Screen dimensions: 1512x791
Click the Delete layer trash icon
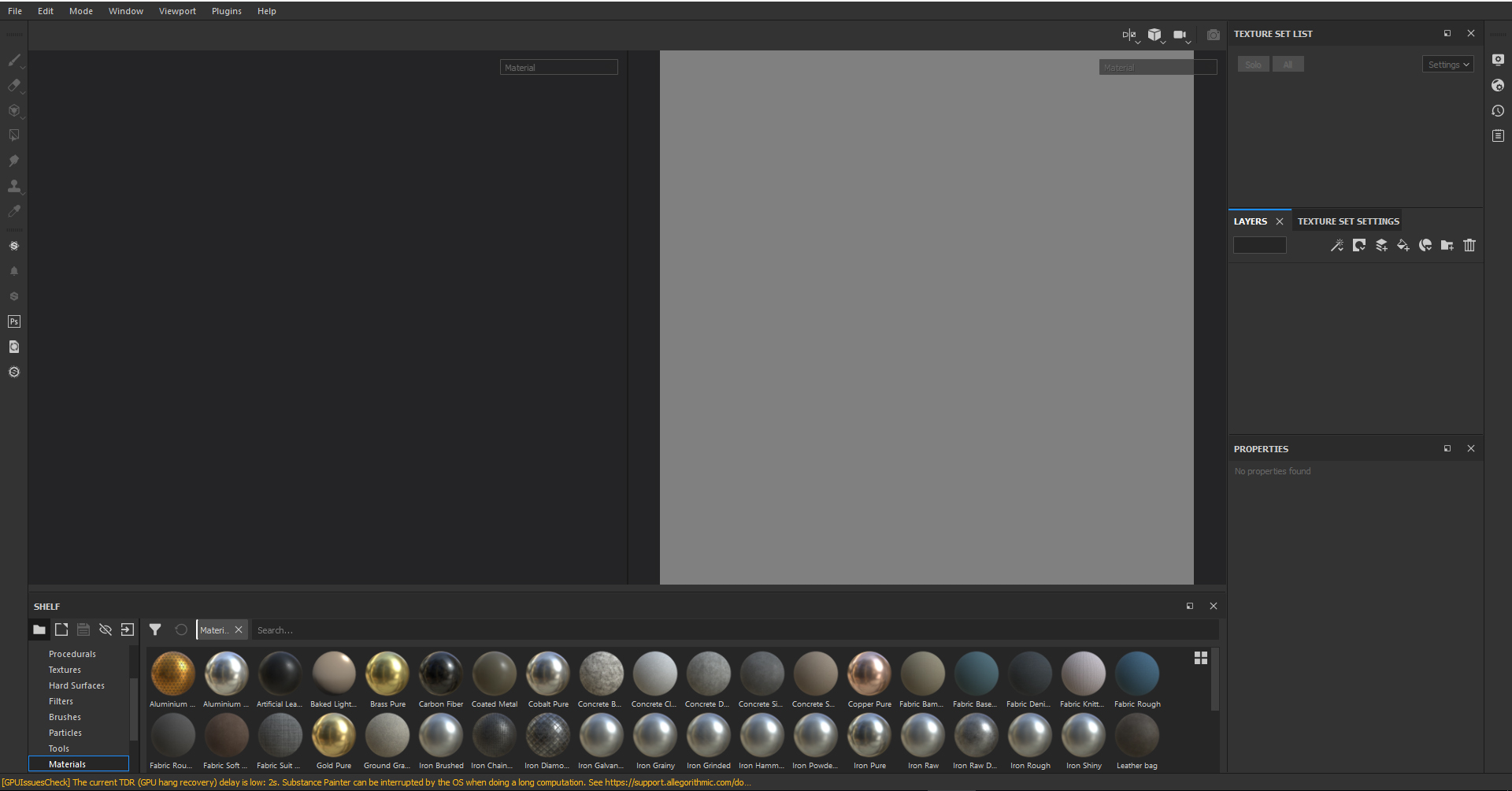coord(1469,245)
